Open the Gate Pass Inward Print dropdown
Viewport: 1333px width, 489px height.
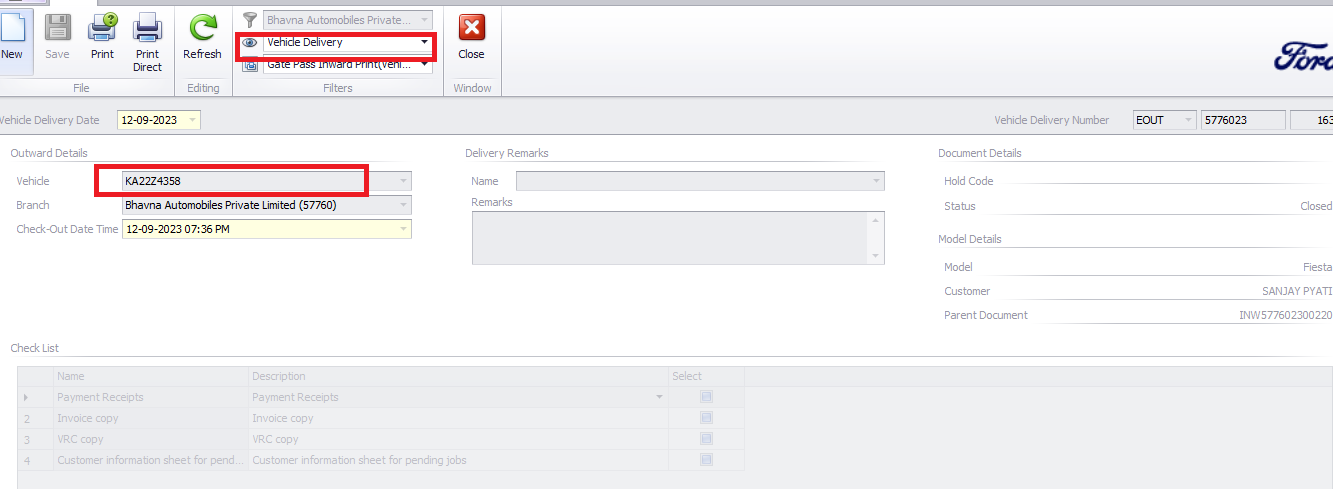(x=425, y=65)
